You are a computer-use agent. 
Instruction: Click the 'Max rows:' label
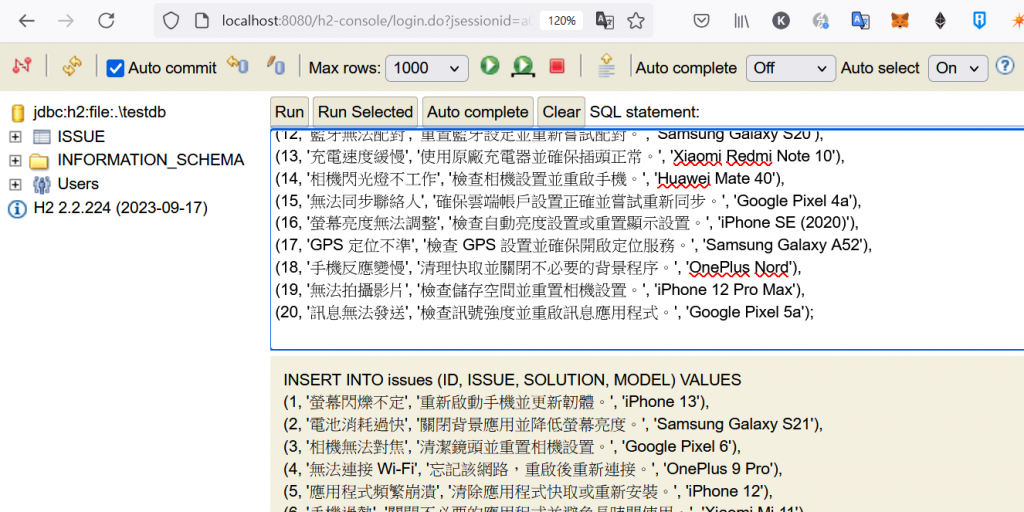(x=345, y=68)
